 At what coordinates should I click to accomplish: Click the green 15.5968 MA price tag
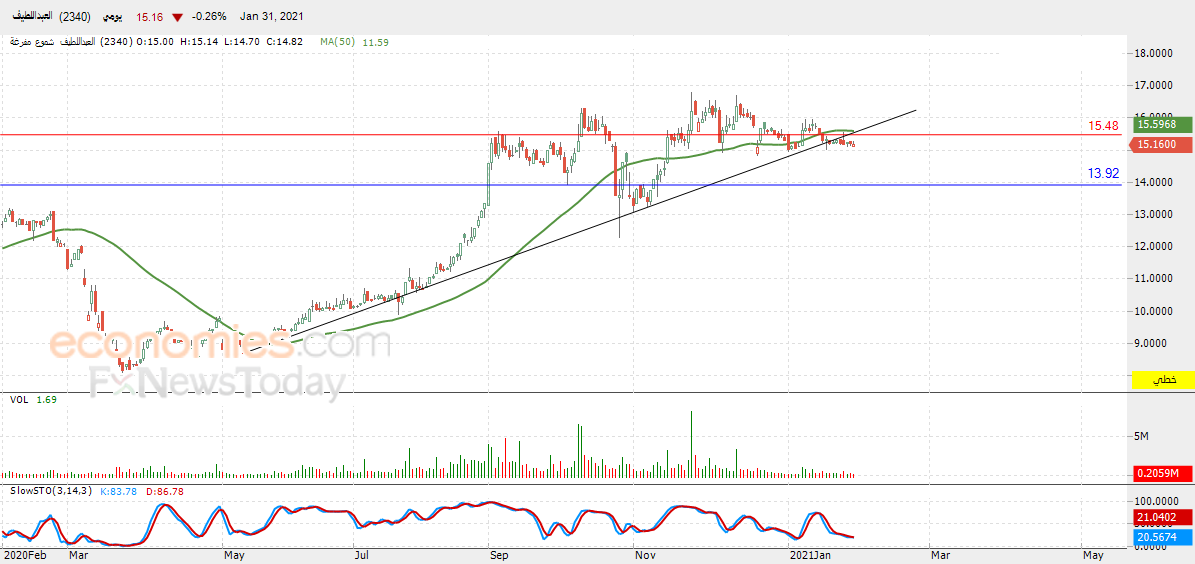click(1162, 123)
